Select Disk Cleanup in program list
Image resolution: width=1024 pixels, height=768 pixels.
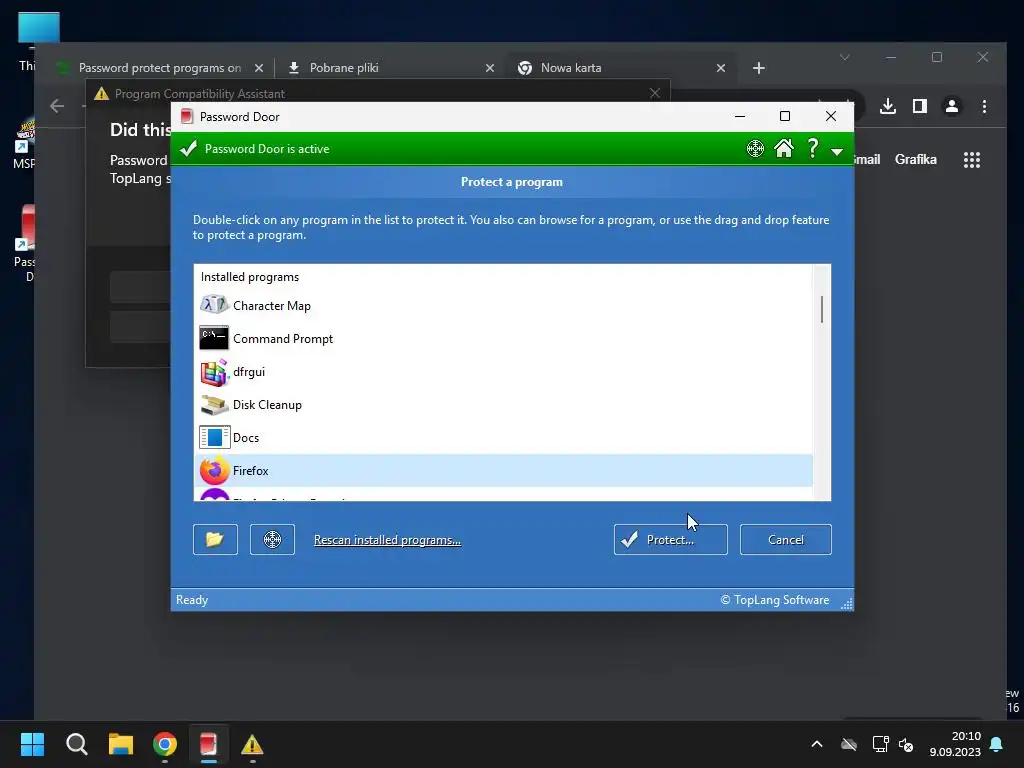(x=503, y=404)
